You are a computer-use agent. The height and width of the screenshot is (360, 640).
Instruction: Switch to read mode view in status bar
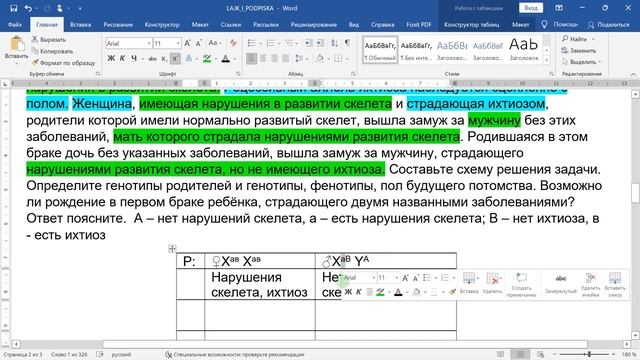(x=500, y=354)
